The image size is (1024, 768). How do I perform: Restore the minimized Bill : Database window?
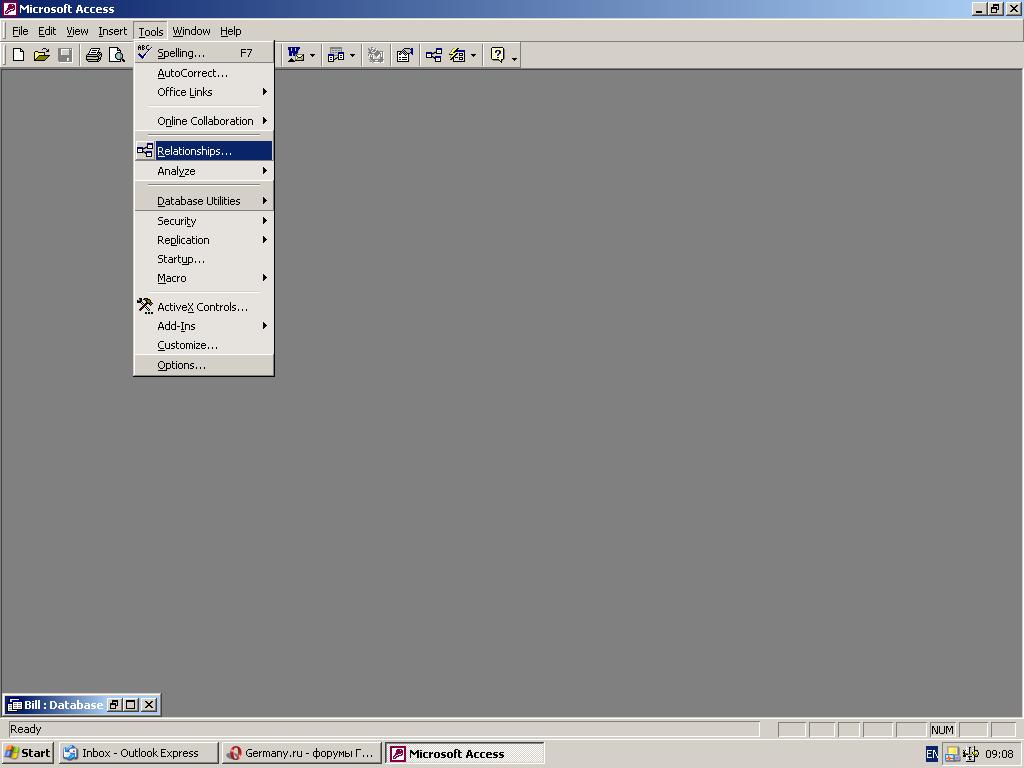pos(113,705)
